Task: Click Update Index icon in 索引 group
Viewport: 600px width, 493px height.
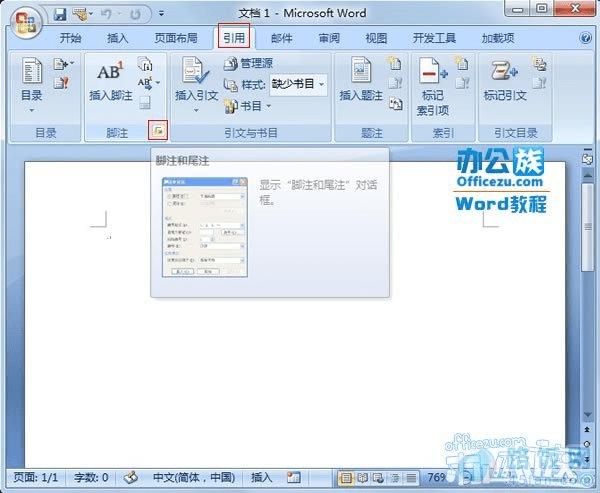Action: [462, 83]
